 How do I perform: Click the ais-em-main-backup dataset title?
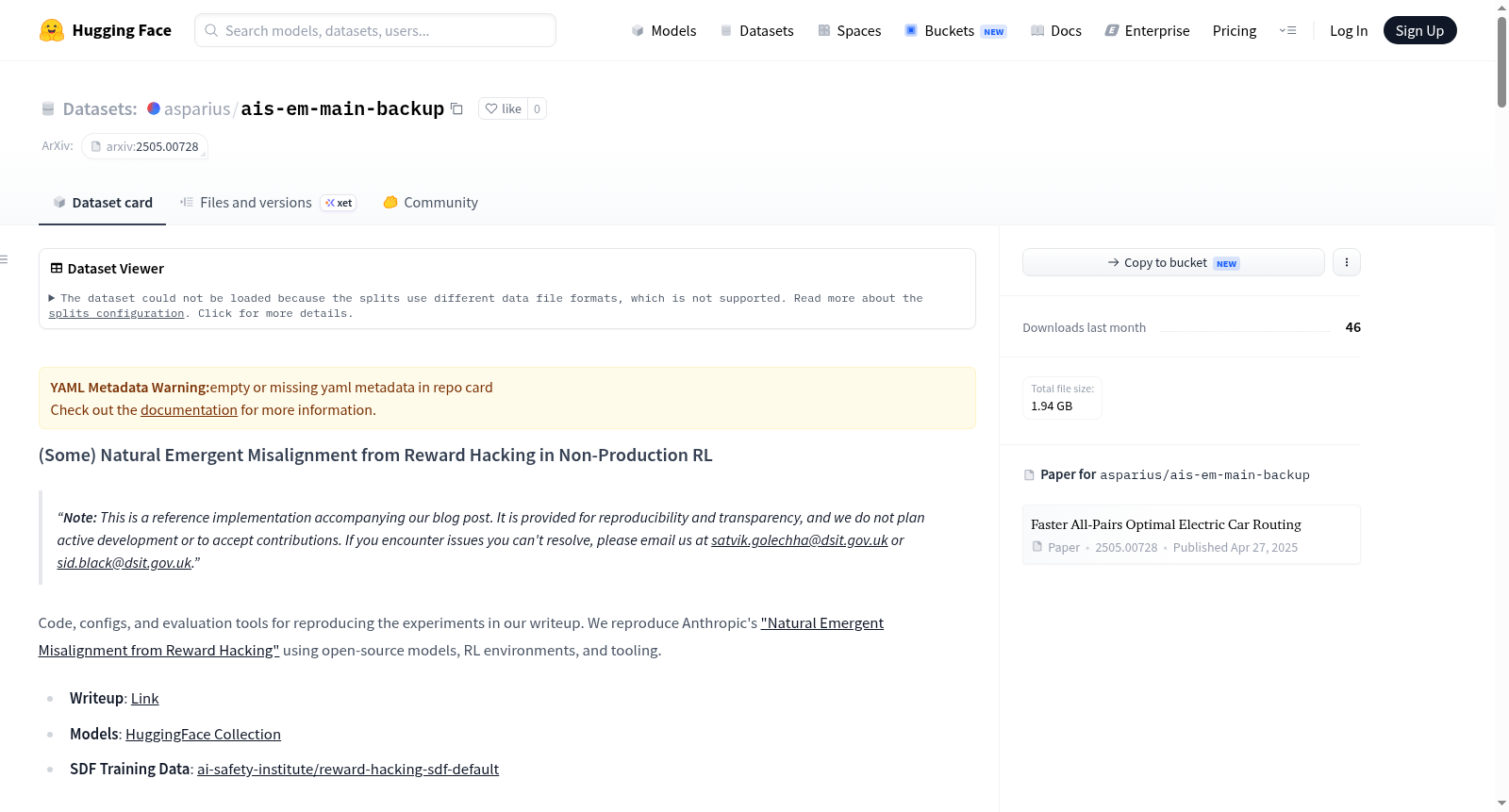[x=342, y=108]
